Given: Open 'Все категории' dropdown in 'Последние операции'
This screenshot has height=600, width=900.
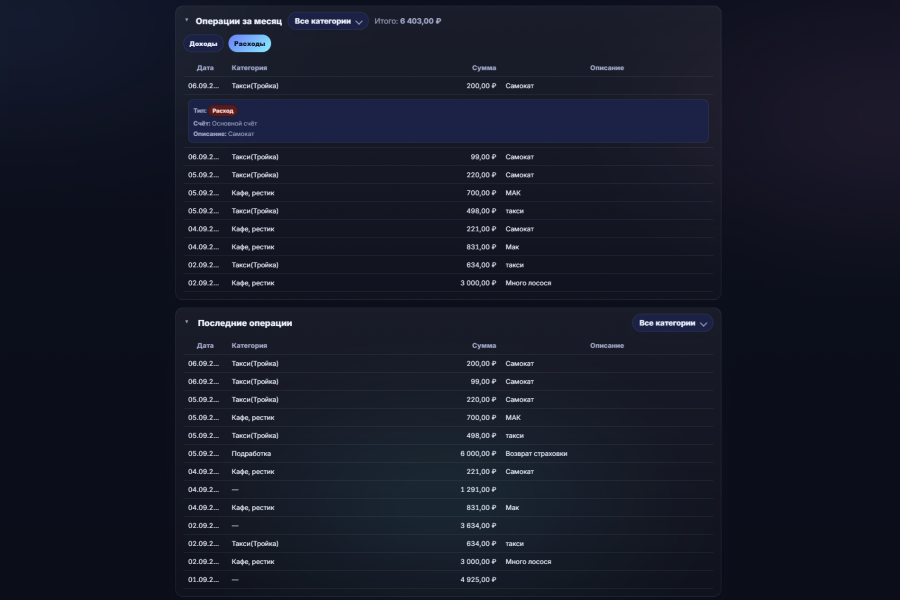Looking at the screenshot, I should click(x=673, y=323).
